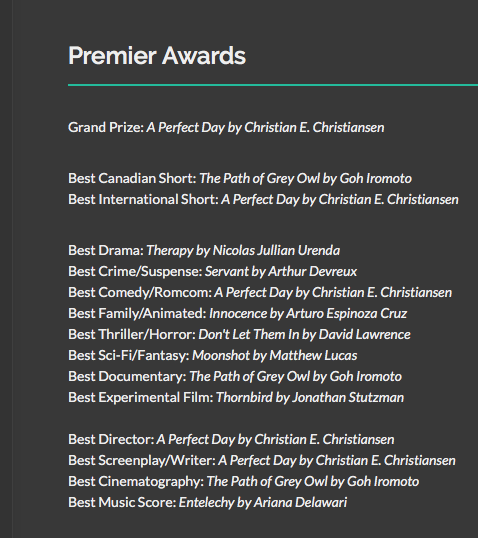
Task: Click the Best Director award line
Action: [x=231, y=440]
